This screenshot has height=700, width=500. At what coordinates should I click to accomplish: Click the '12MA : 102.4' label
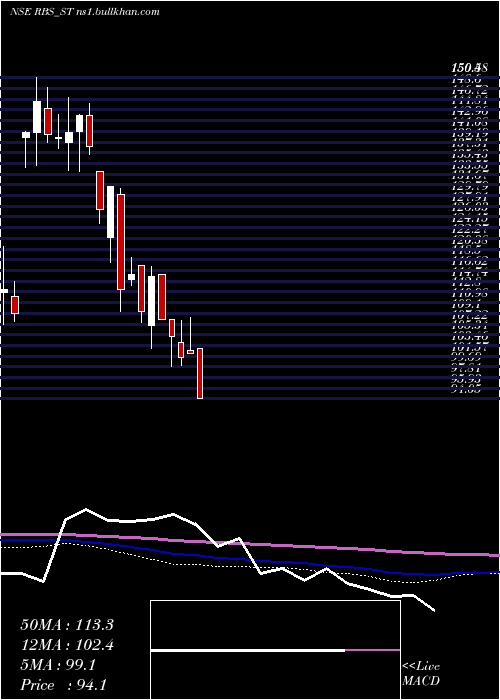coord(67,645)
